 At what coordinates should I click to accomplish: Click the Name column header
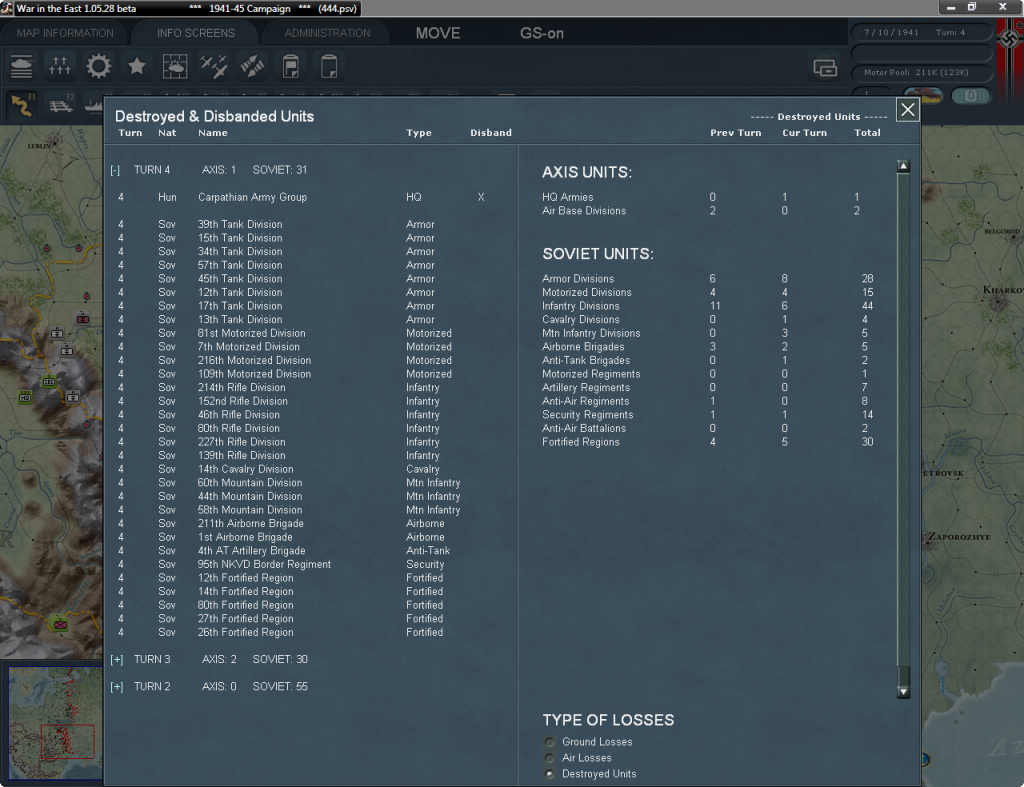[x=213, y=133]
